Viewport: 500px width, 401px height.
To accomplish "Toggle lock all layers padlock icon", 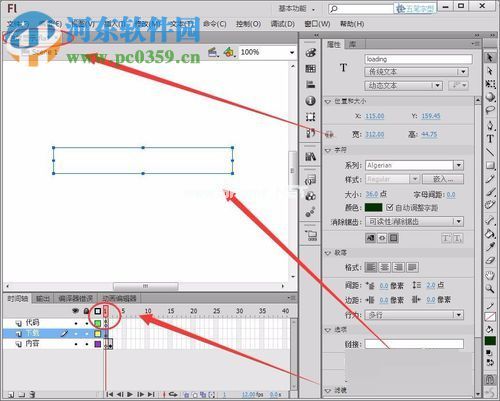I will (86, 311).
